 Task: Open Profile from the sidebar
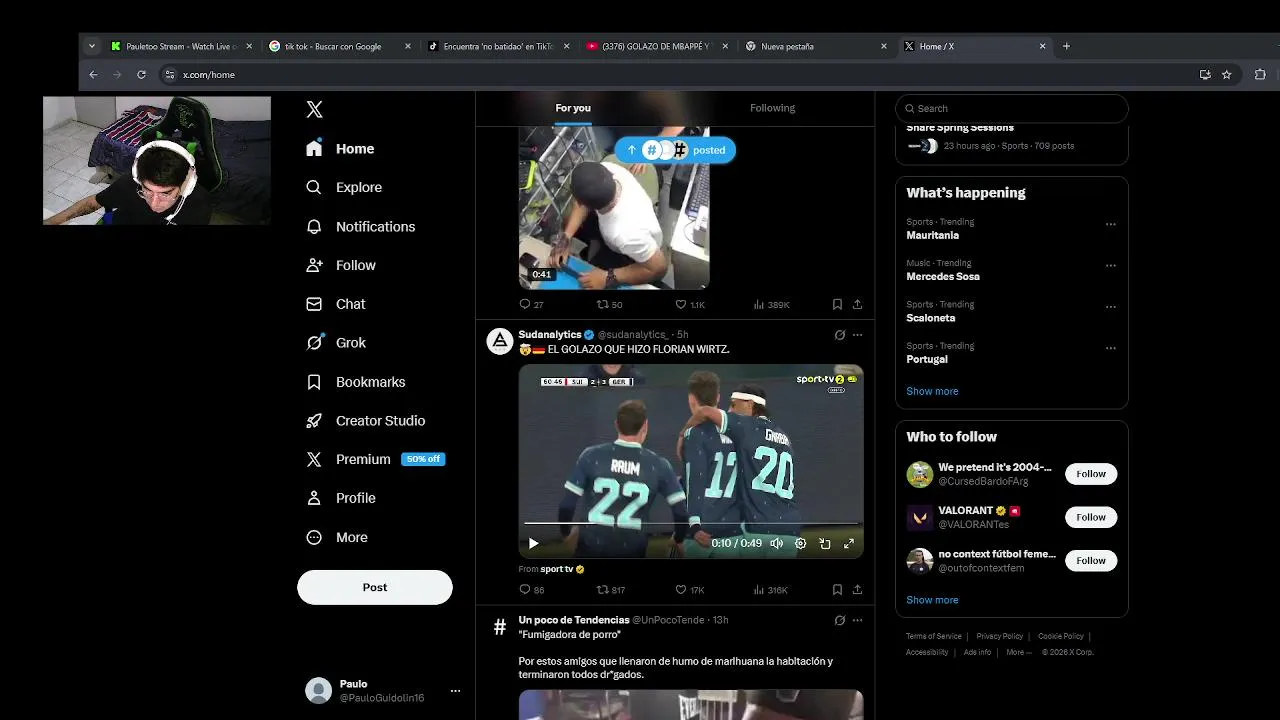(x=341, y=498)
